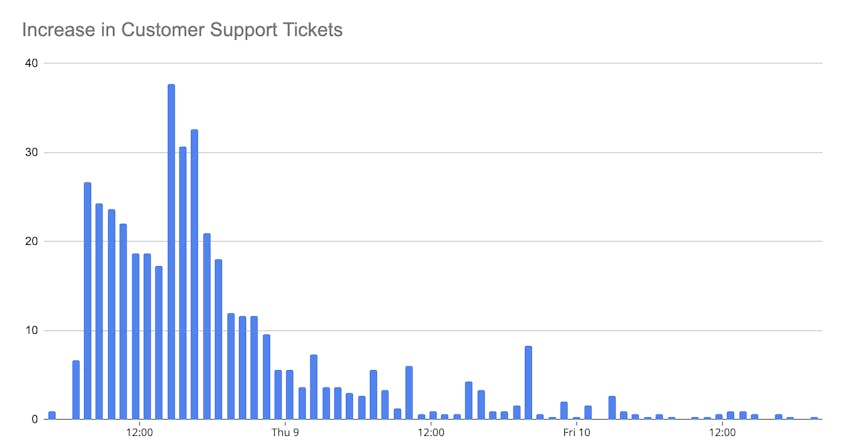The width and height of the screenshot is (847, 440).
Task: Click the Thu 9 axis label
Action: (x=285, y=432)
